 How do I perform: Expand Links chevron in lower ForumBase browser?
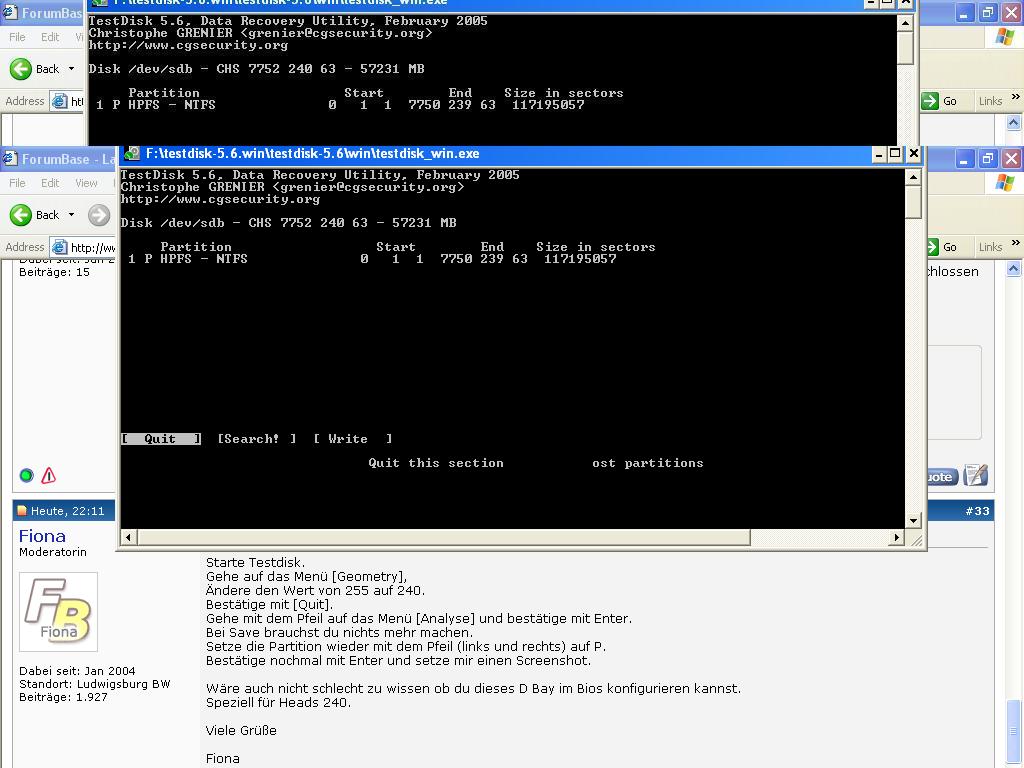coord(1015,242)
